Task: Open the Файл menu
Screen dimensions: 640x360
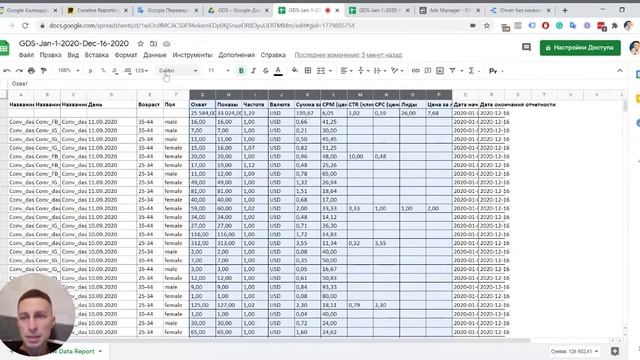Action: pyautogui.click(x=26, y=55)
